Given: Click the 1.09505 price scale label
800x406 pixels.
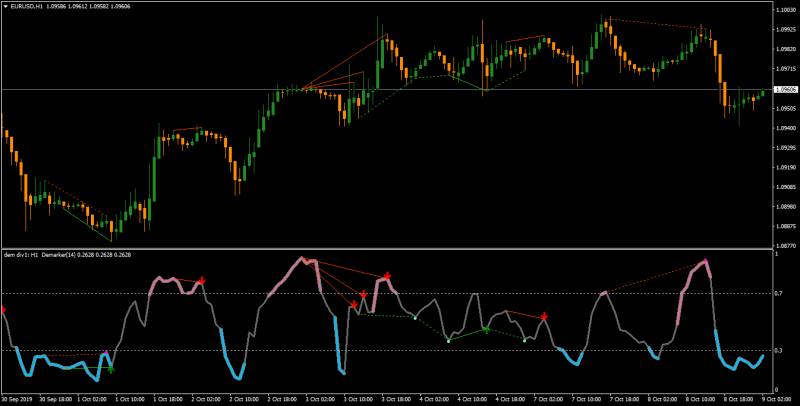Looking at the screenshot, I should click(x=784, y=109).
